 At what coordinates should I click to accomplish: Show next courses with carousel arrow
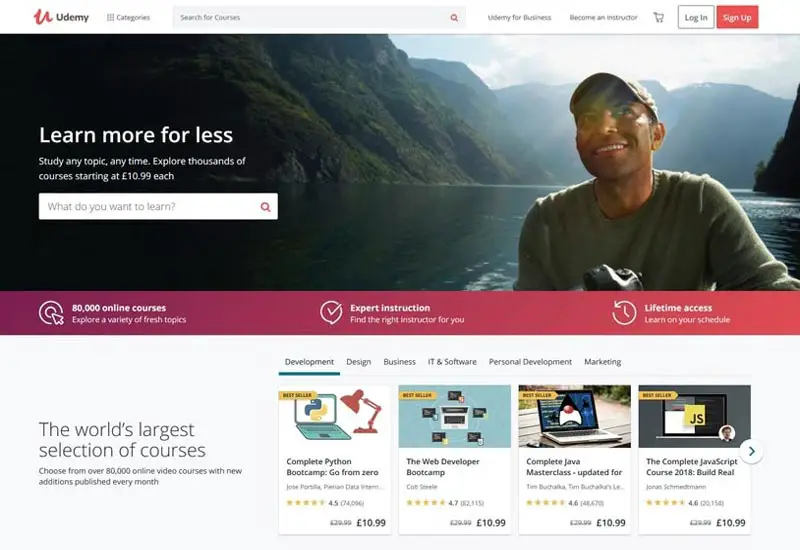click(752, 451)
